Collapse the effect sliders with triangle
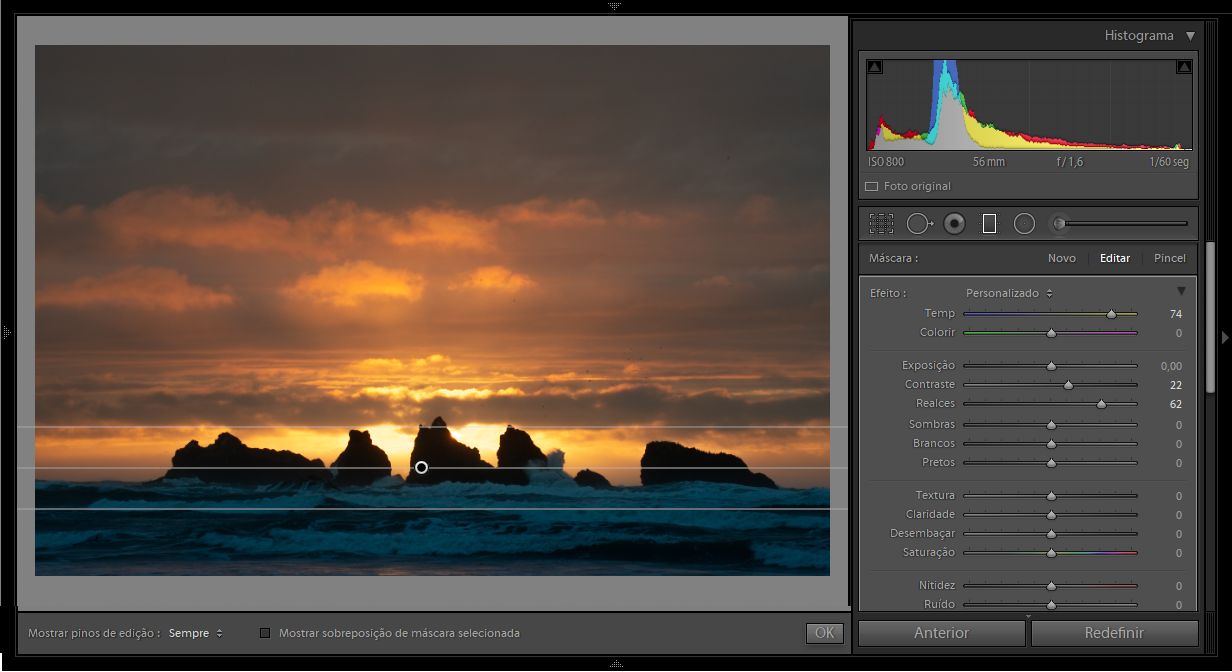This screenshot has height=672, width=1232. tap(1181, 291)
